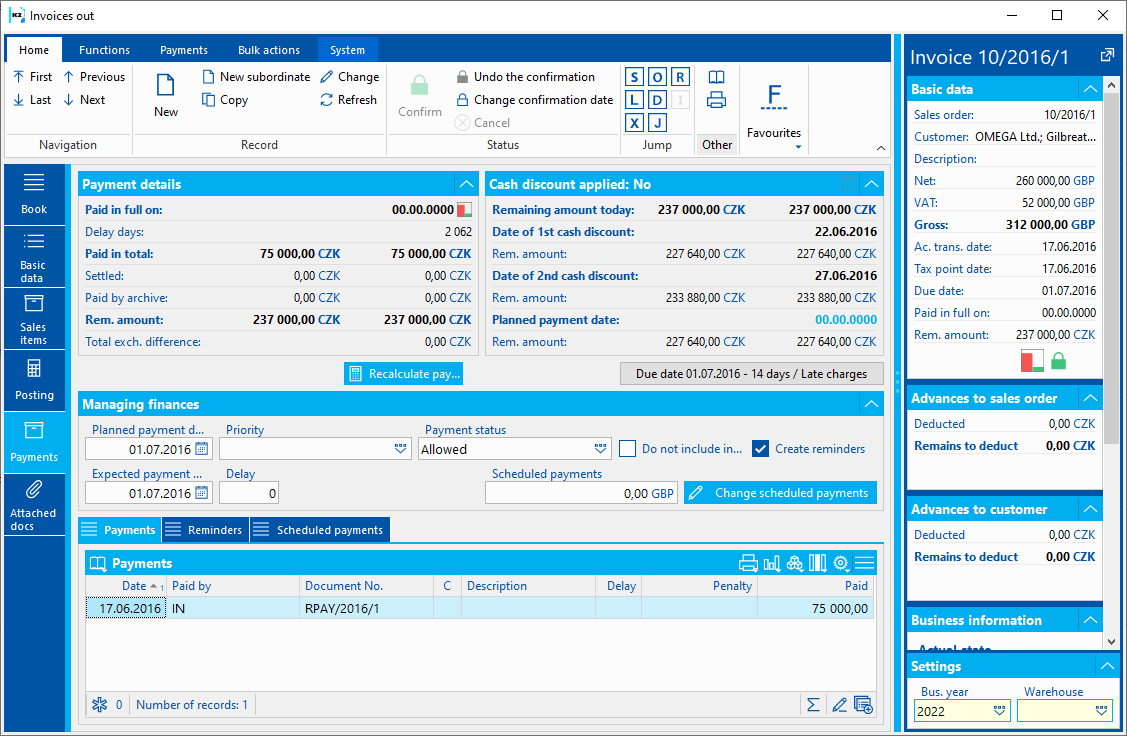The height and width of the screenshot is (736, 1127).
Task: Collapse Managing finances panel
Action: pyautogui.click(x=871, y=404)
